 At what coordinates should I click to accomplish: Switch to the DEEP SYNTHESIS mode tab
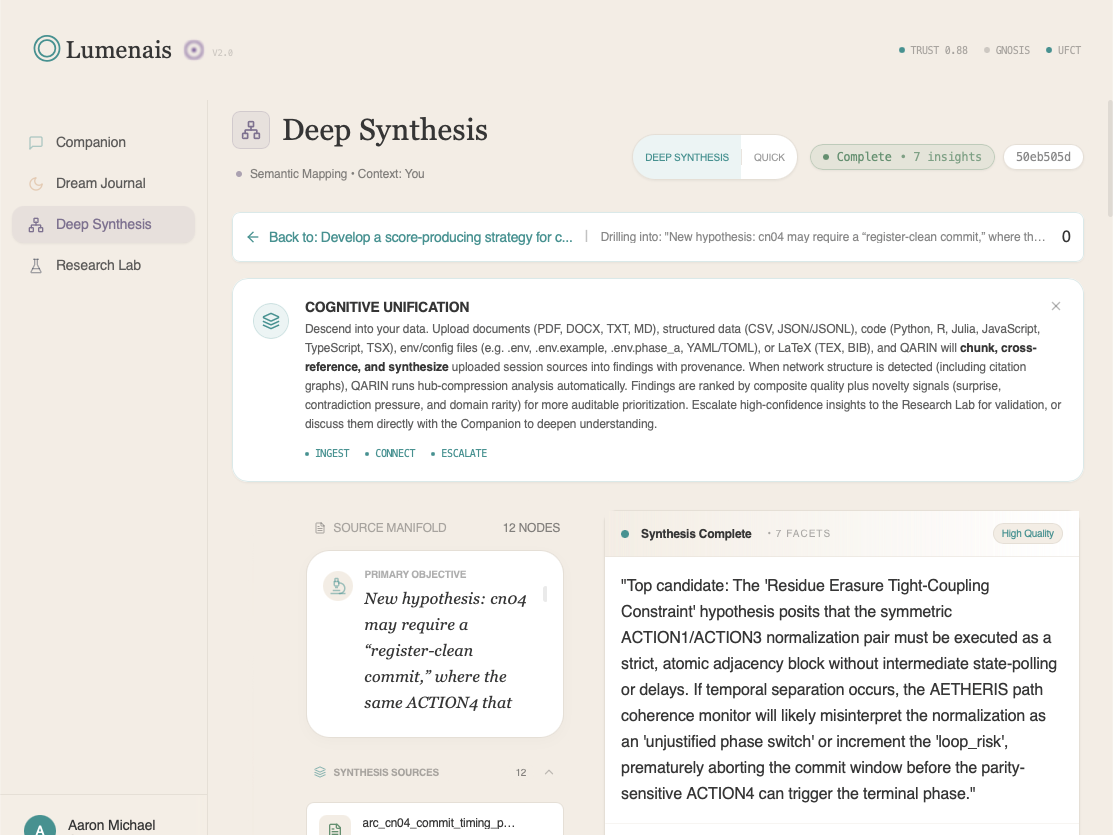pos(686,157)
